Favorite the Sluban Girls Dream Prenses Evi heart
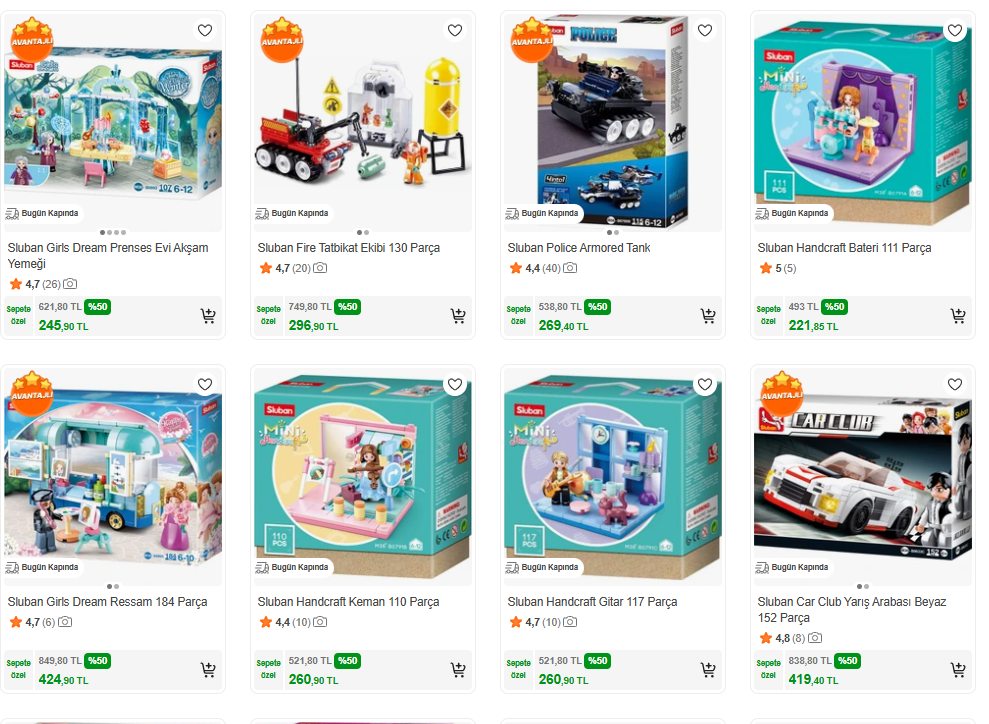The width and height of the screenshot is (989, 724). coord(205,30)
